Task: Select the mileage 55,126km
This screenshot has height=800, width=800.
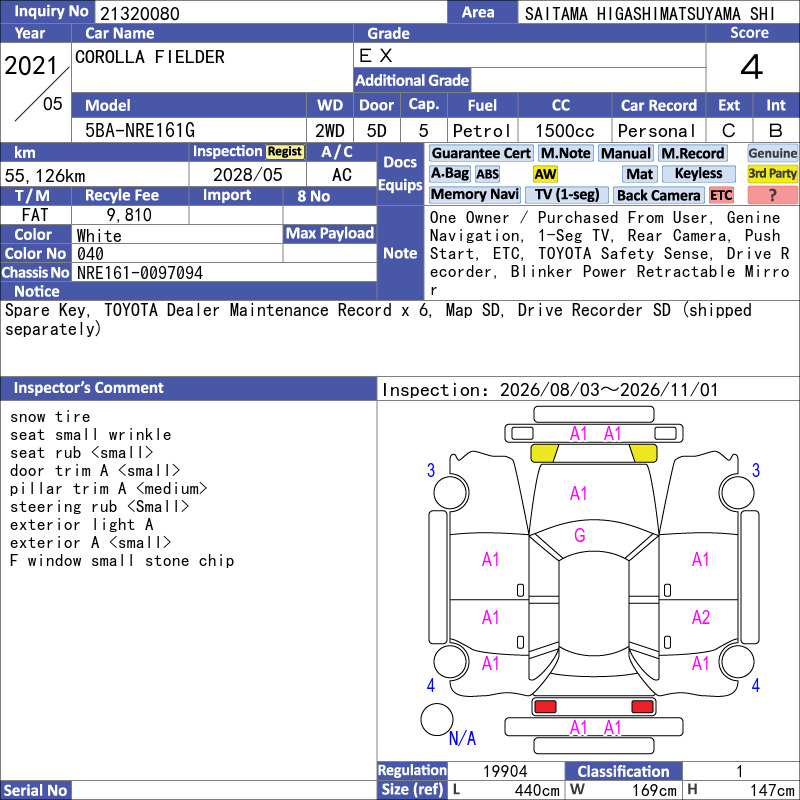Action: [45, 176]
